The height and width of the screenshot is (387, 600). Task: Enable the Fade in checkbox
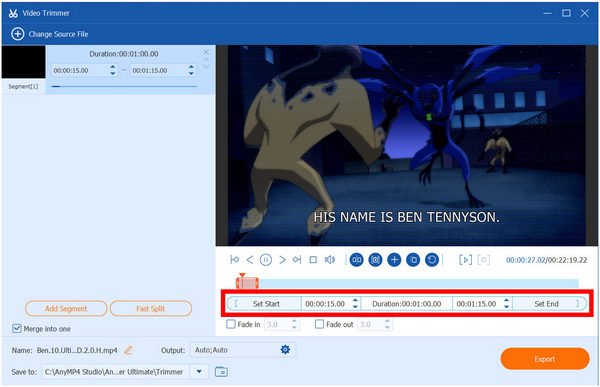coord(231,324)
